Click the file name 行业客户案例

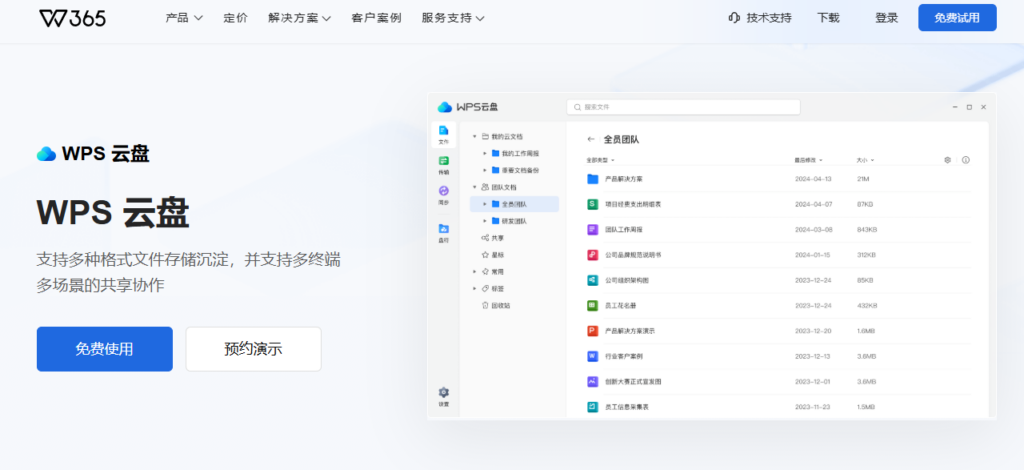point(624,356)
